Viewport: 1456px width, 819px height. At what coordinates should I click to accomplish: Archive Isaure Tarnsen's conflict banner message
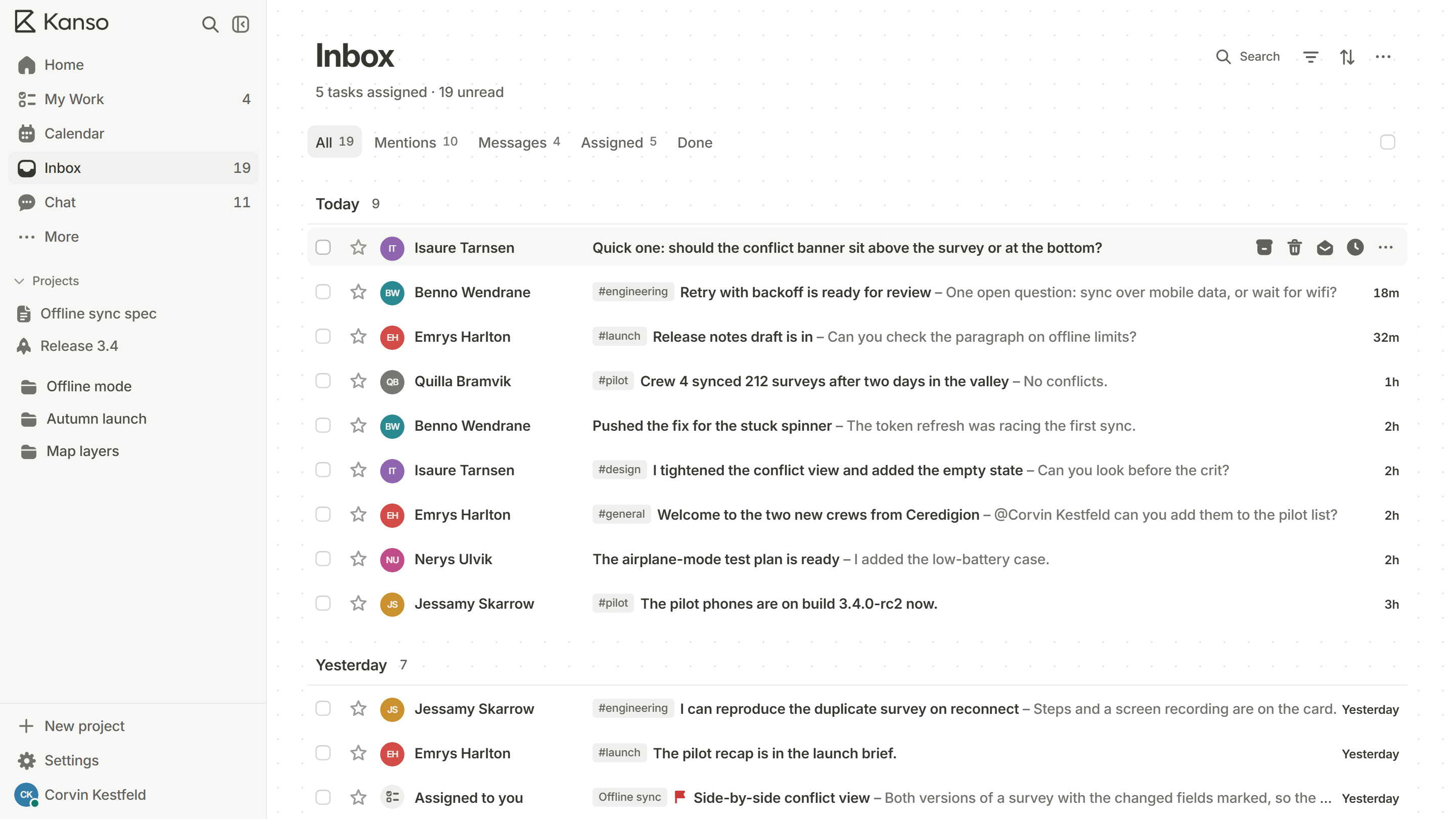(1264, 248)
